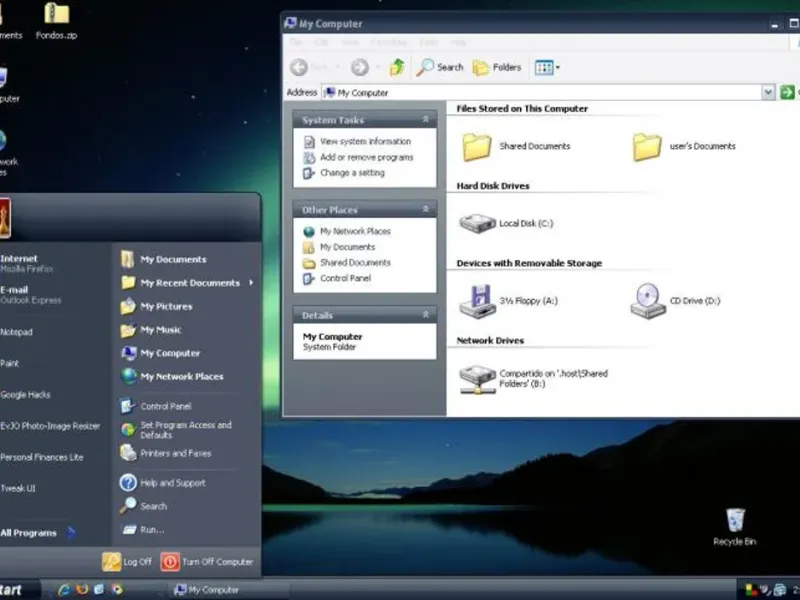Launch EvJO Photo-Image Resizer
The image size is (800, 600).
pos(50,426)
